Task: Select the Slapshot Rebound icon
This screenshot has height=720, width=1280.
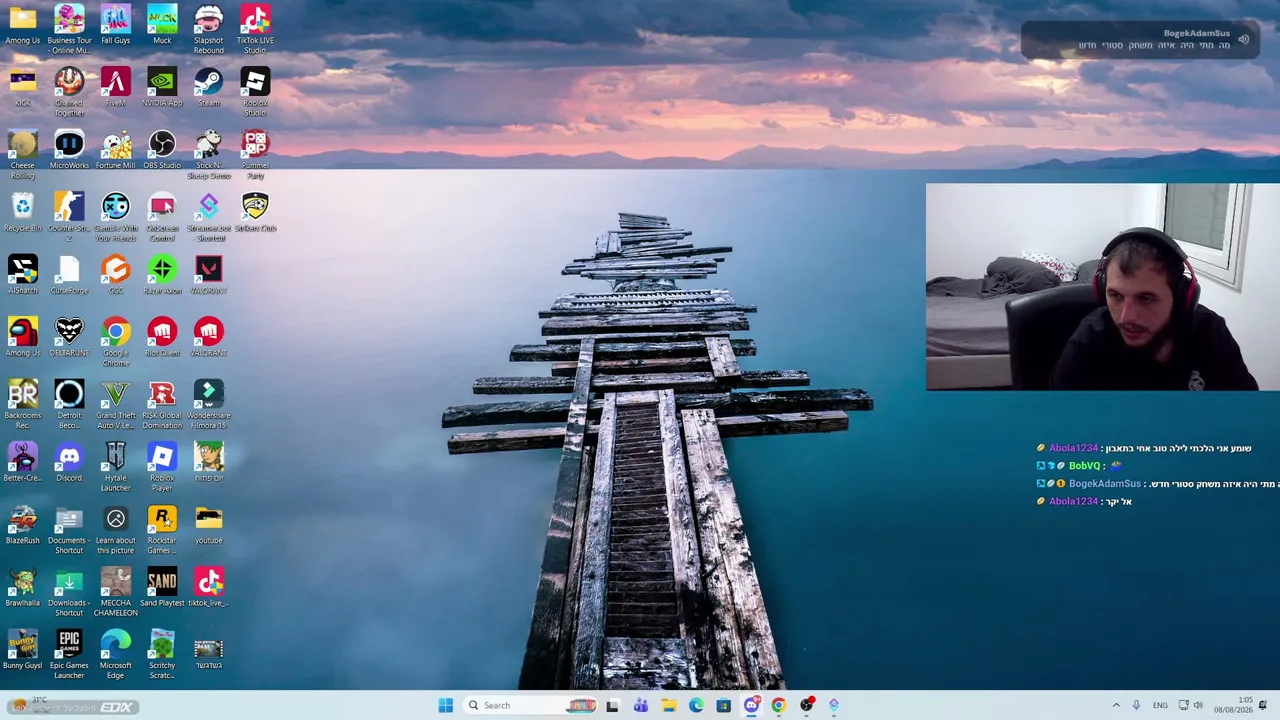Action: tap(208, 30)
